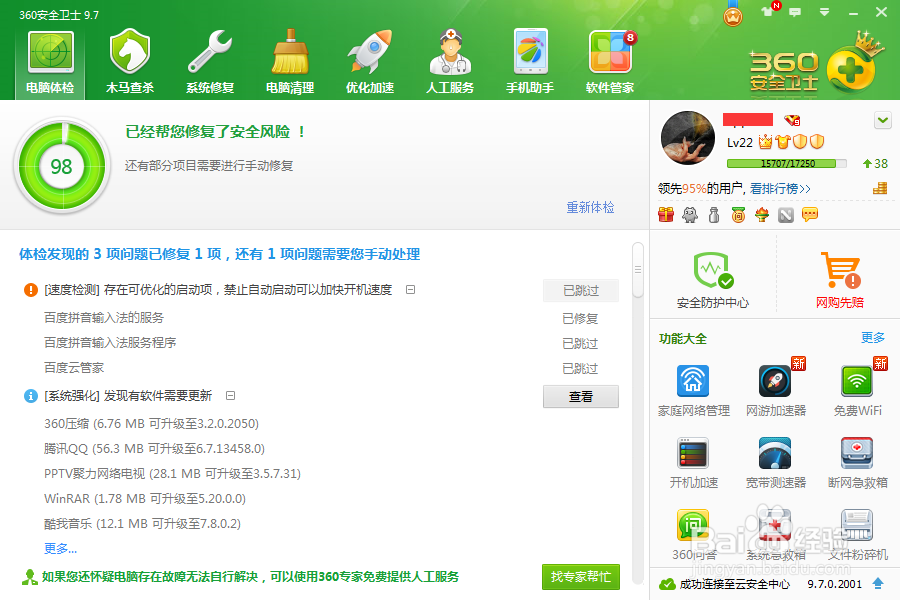Expand the user panel dropdown arrow

tap(883, 121)
